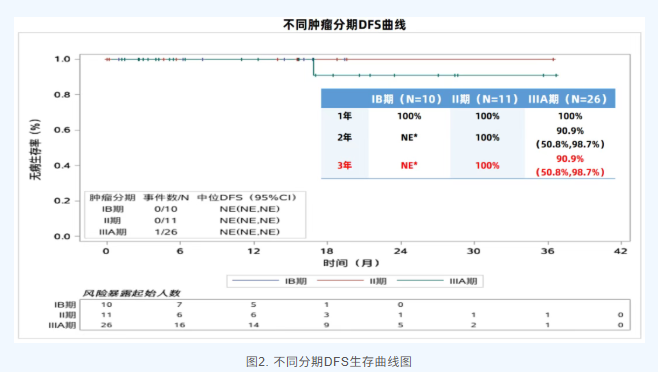Click the y-axis tick value 0.6

click(62, 130)
